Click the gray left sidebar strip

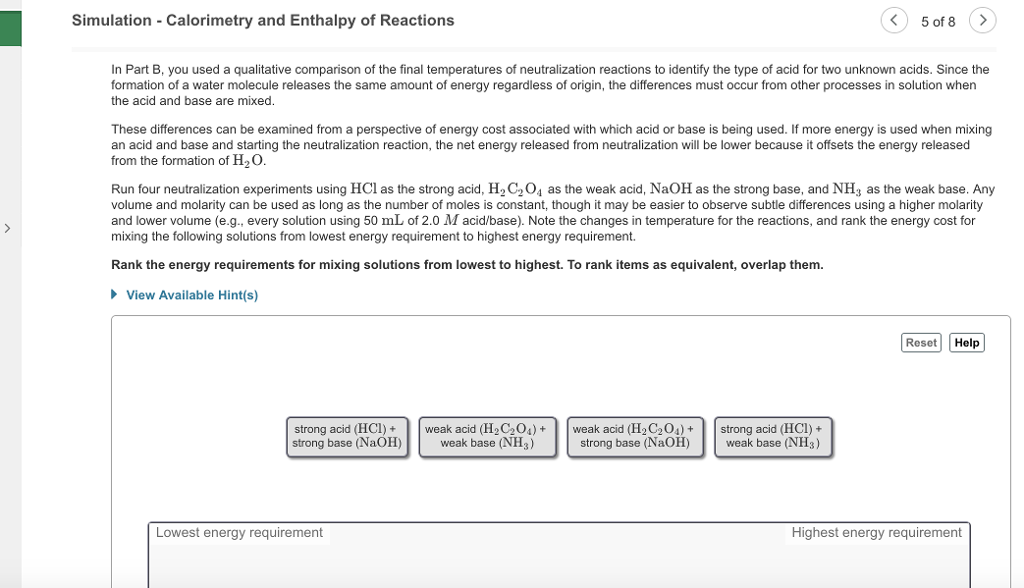(9, 400)
